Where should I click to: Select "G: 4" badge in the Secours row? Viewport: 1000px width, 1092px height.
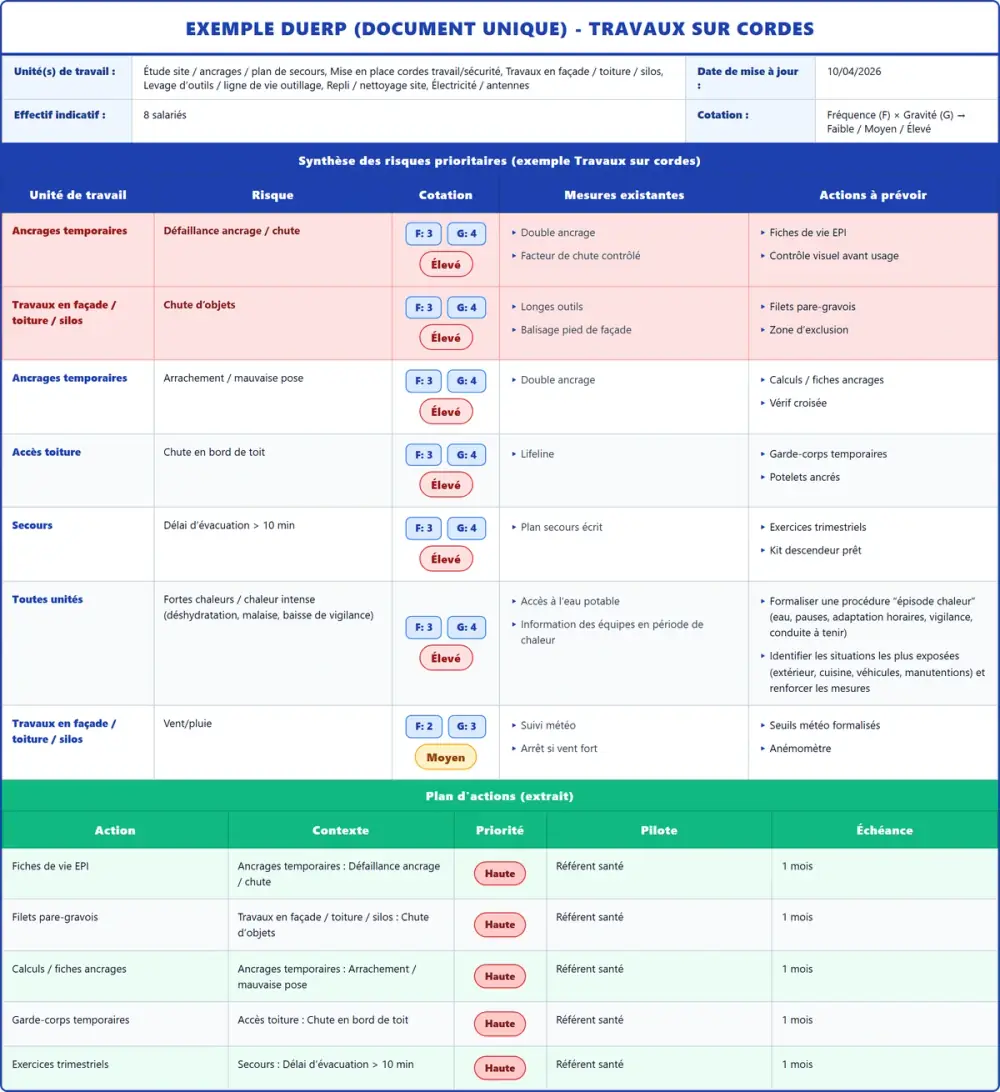[467, 528]
